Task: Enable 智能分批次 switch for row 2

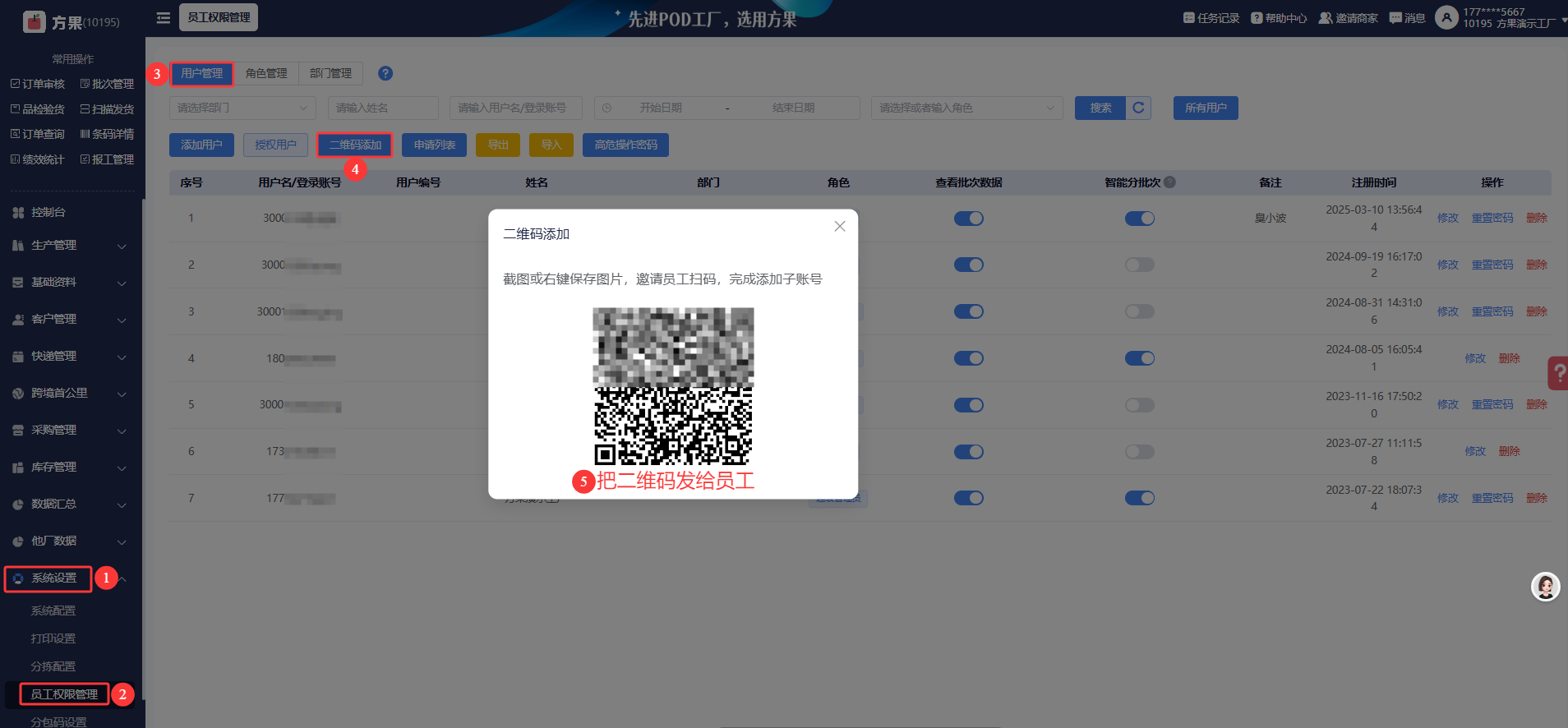Action: (1139, 265)
